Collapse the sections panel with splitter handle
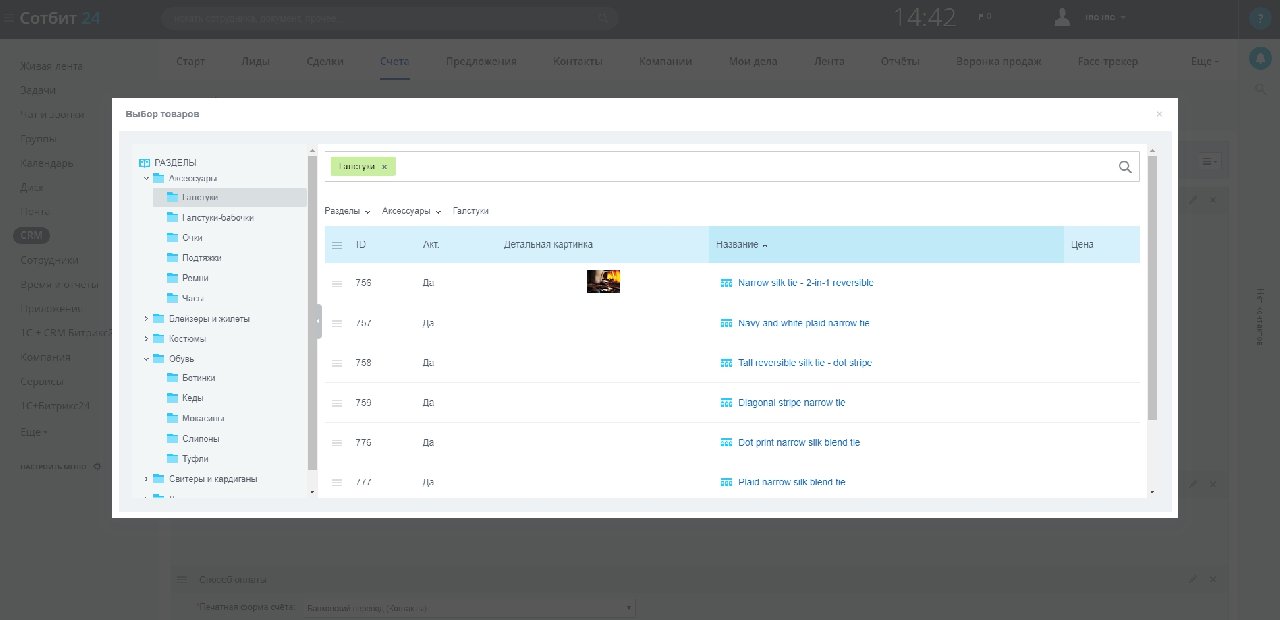The image size is (1280, 620). [319, 321]
